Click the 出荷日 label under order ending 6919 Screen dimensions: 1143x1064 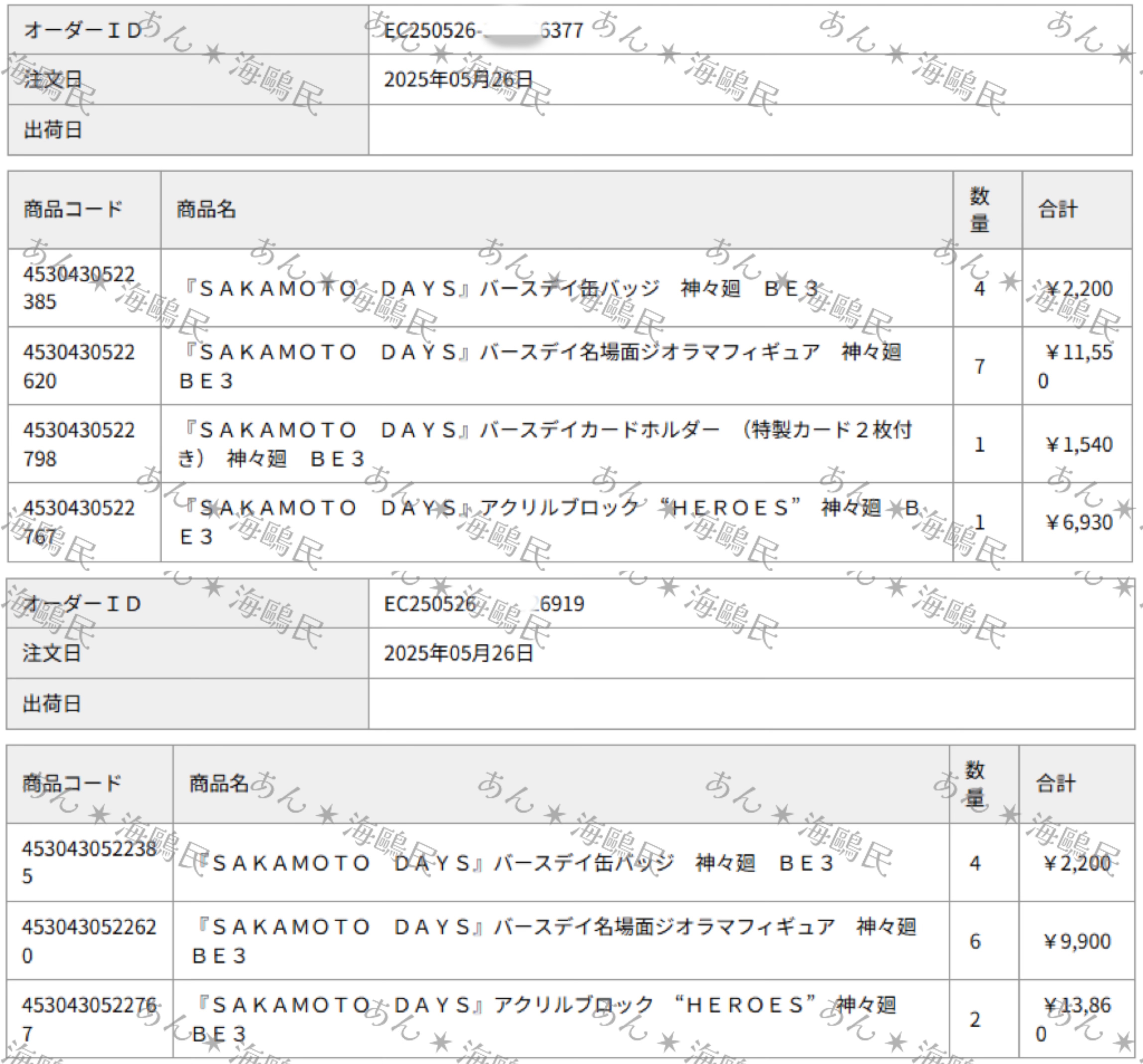52,704
